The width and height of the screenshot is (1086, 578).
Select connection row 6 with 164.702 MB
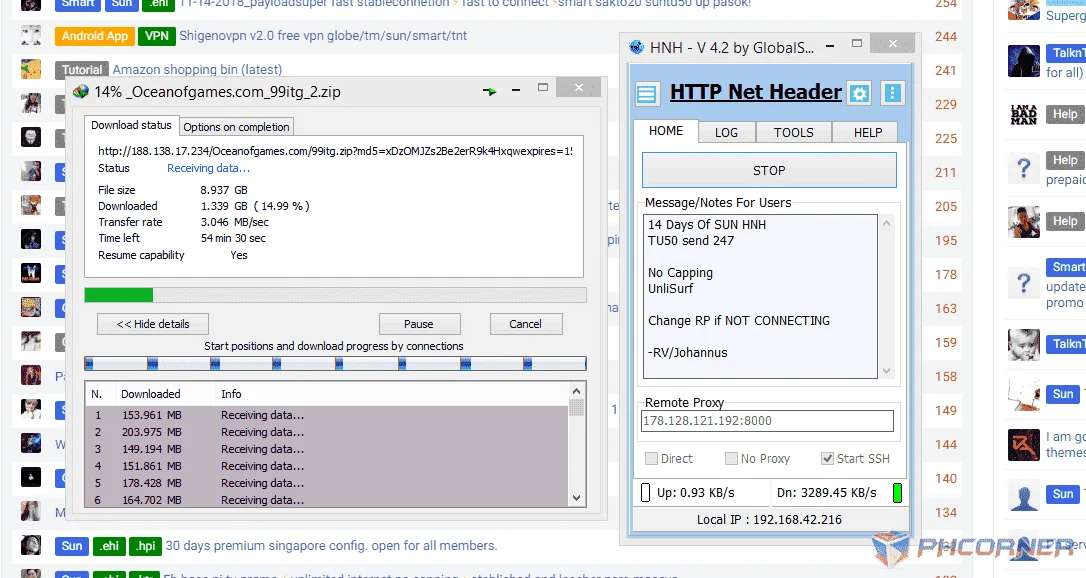click(x=326, y=500)
